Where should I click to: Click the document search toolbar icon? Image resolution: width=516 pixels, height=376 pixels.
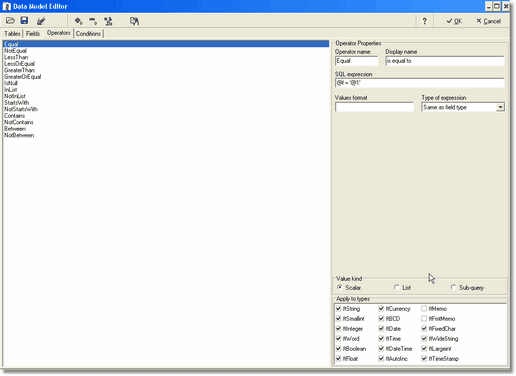pos(134,21)
